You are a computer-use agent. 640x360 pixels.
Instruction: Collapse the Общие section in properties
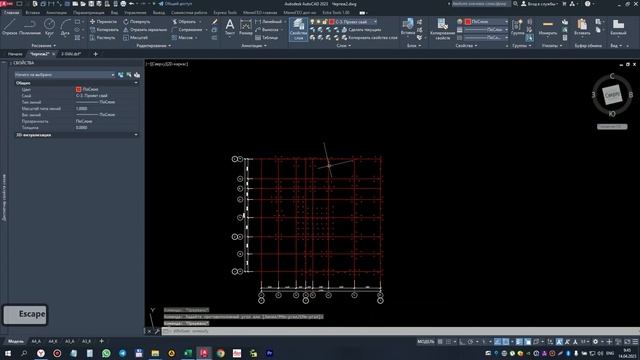pos(136,83)
